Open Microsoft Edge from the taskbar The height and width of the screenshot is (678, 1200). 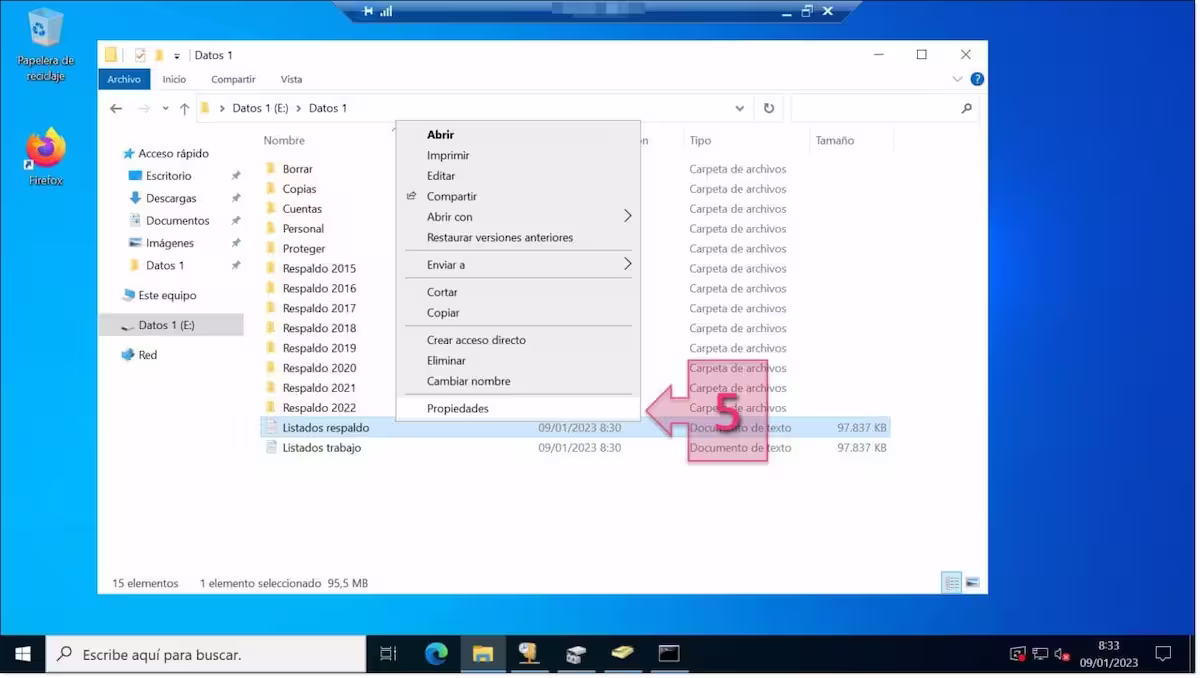436,654
